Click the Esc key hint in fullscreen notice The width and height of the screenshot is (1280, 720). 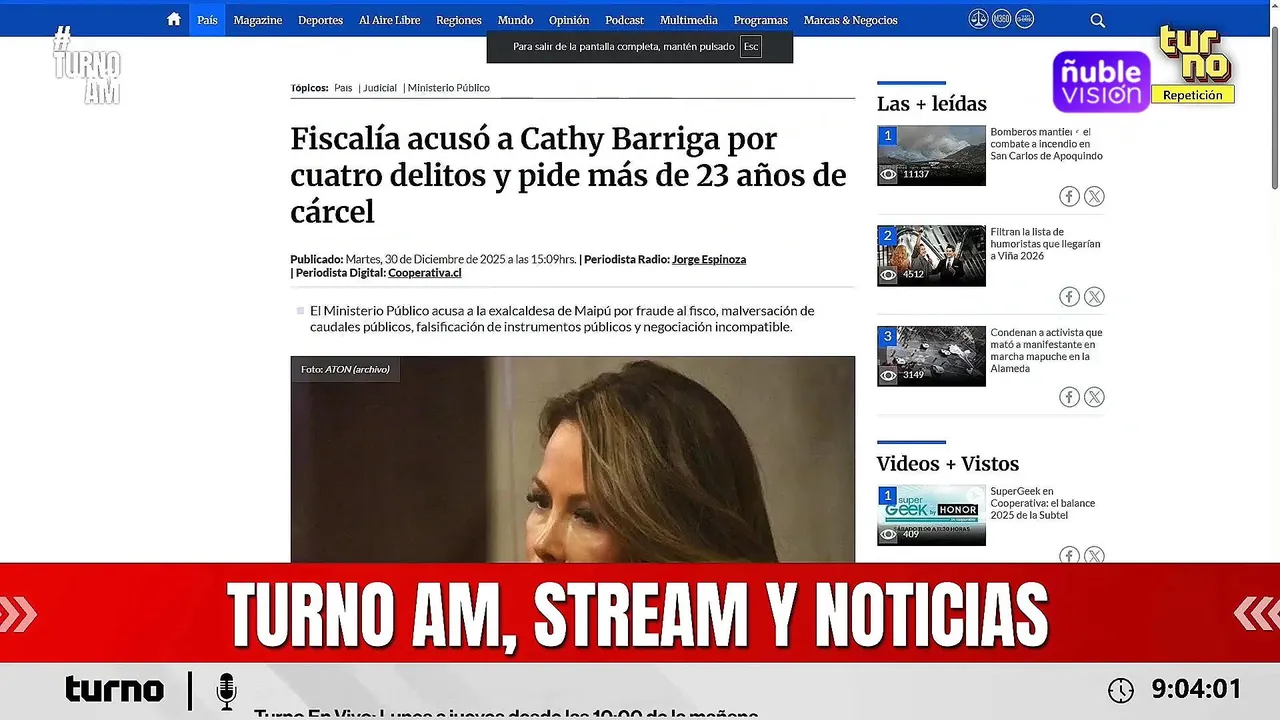click(x=751, y=47)
